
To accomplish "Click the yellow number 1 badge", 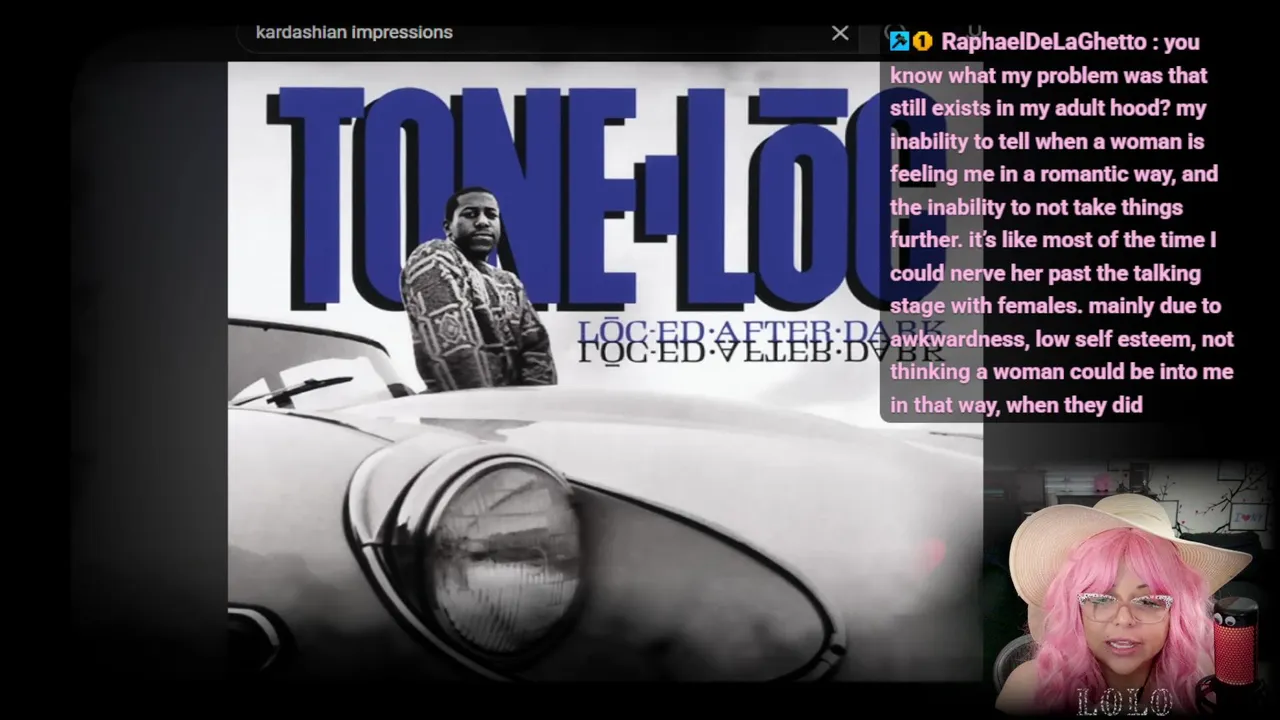I will click(x=922, y=41).
